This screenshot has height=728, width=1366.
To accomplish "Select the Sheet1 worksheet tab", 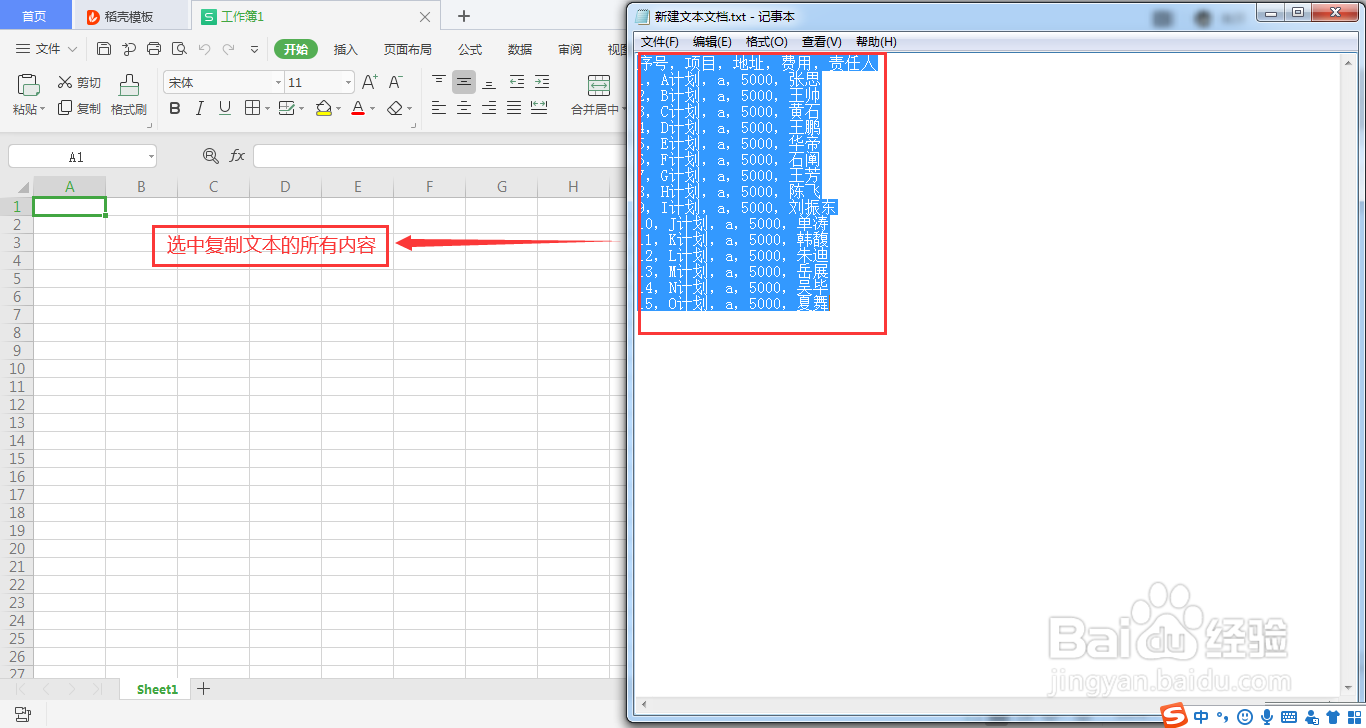I will tap(157, 689).
